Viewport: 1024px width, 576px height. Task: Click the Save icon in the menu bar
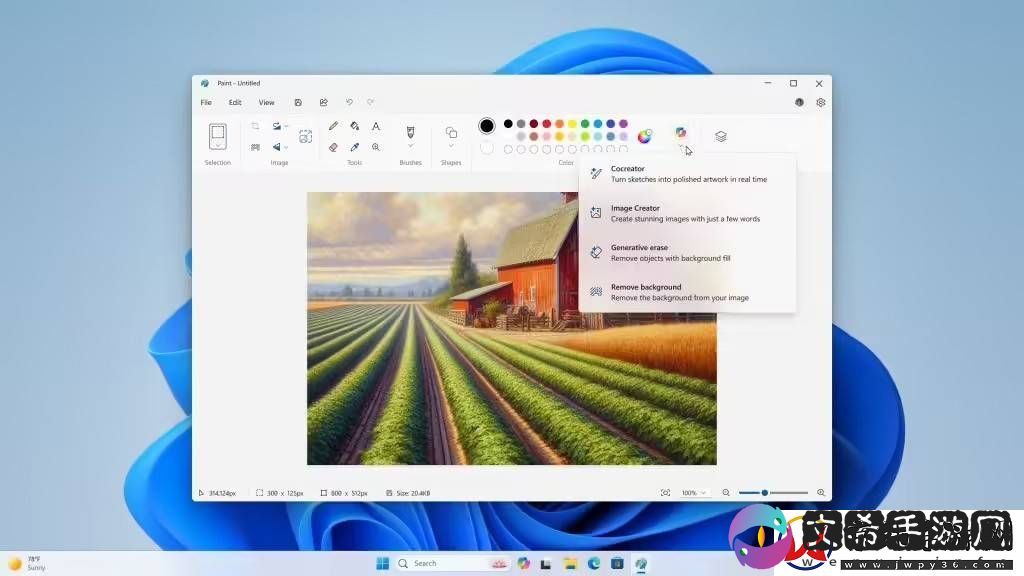pyautogui.click(x=298, y=103)
